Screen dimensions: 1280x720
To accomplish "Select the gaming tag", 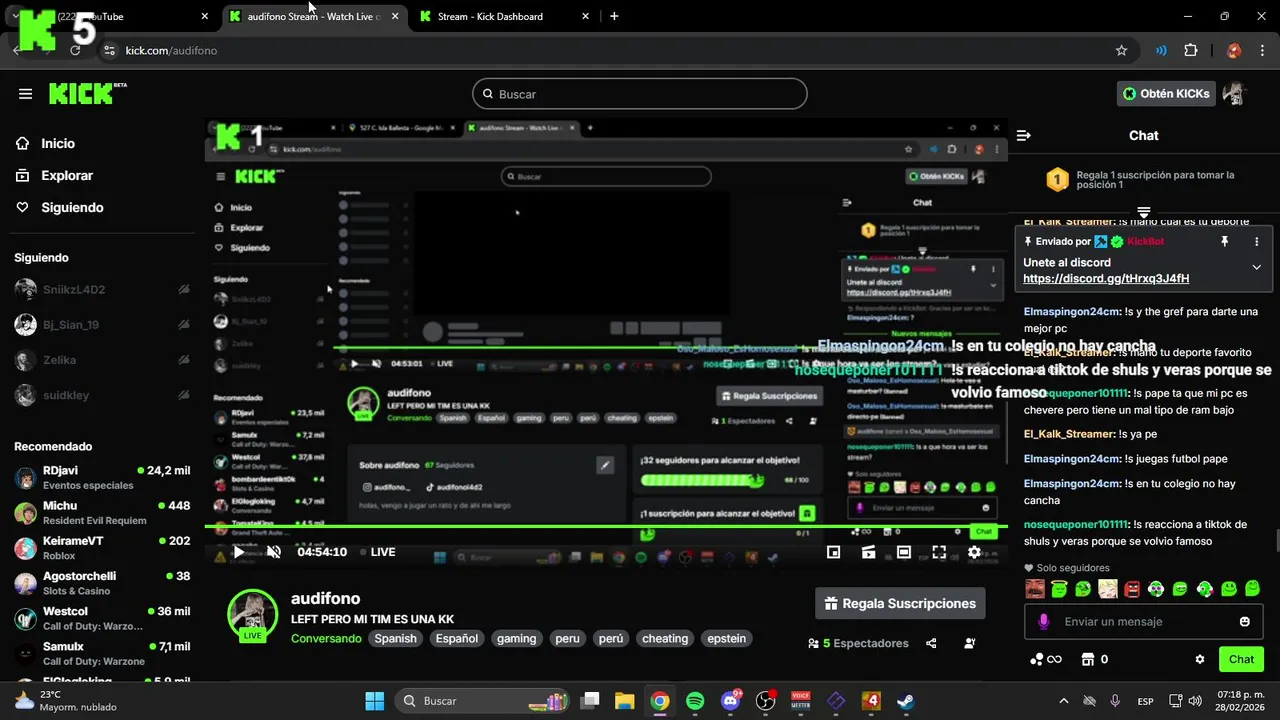I will (x=517, y=639).
